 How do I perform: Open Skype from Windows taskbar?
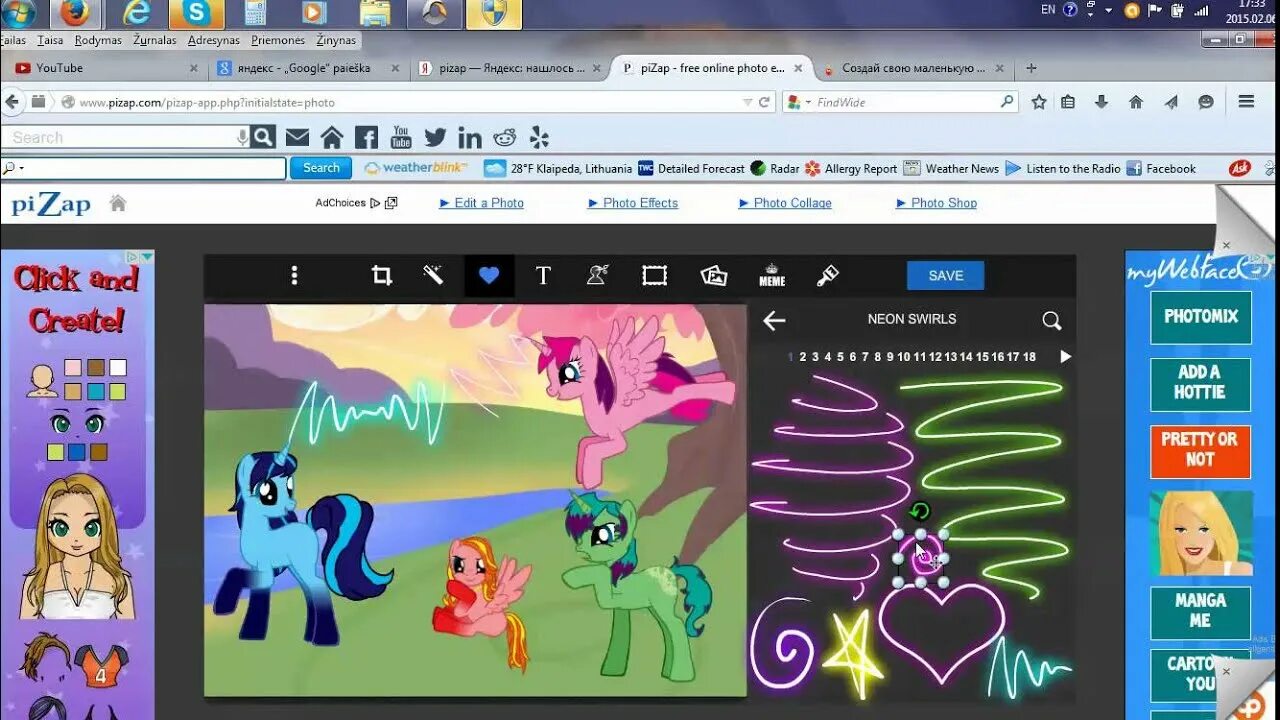coord(197,13)
